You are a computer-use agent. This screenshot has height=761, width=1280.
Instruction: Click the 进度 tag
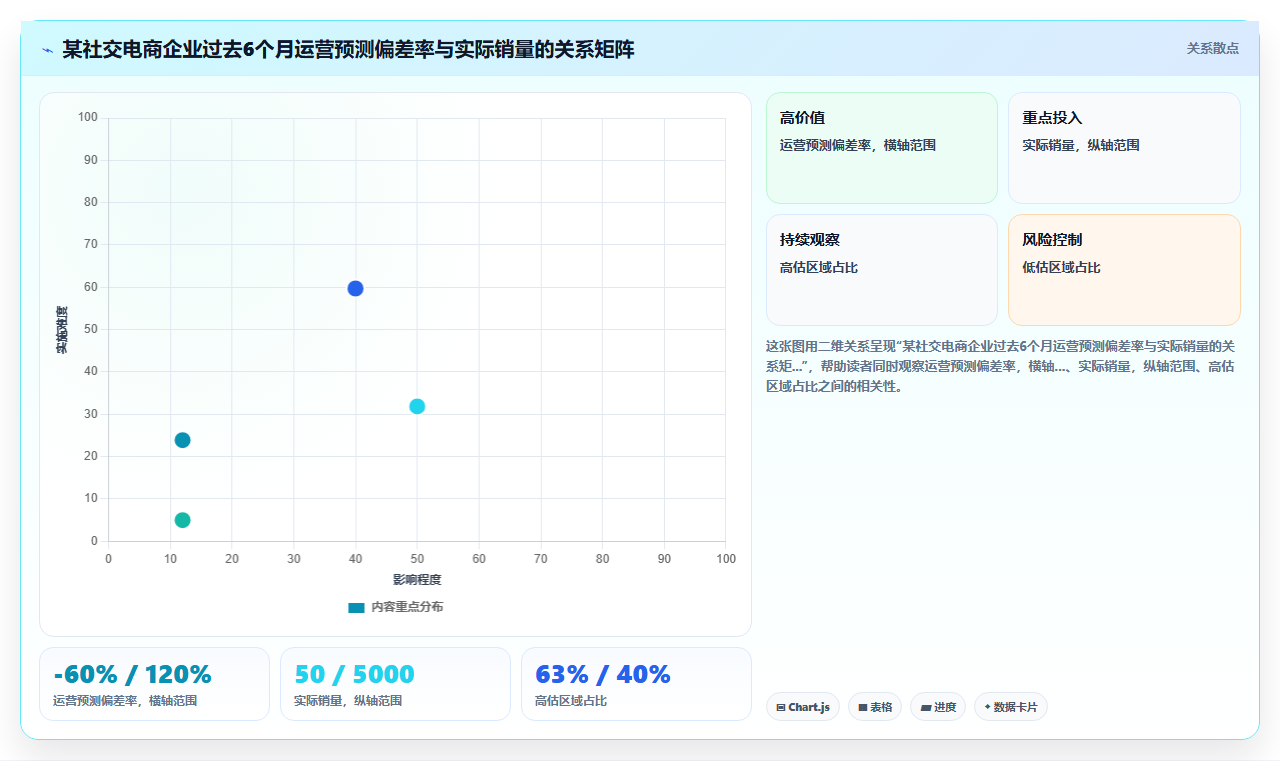pos(938,707)
